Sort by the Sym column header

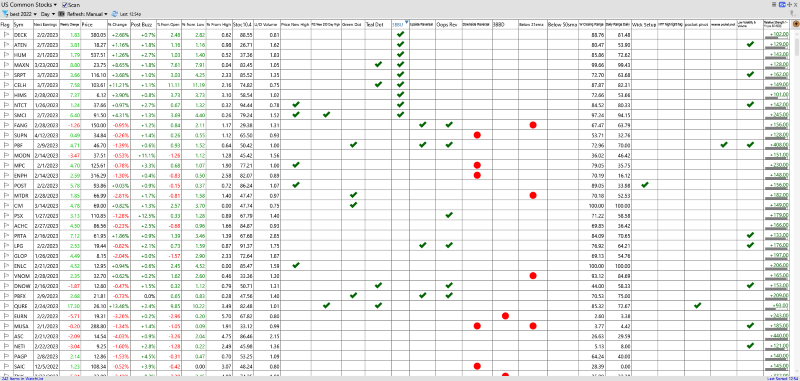[22, 24]
